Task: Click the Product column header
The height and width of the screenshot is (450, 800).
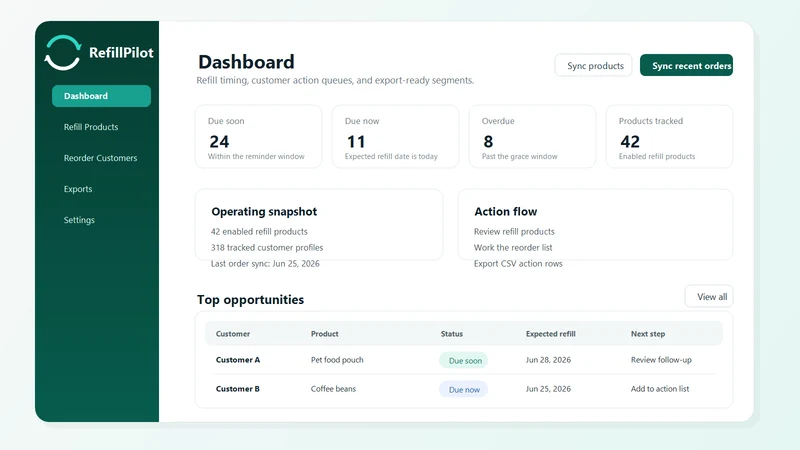Action: coord(324,334)
